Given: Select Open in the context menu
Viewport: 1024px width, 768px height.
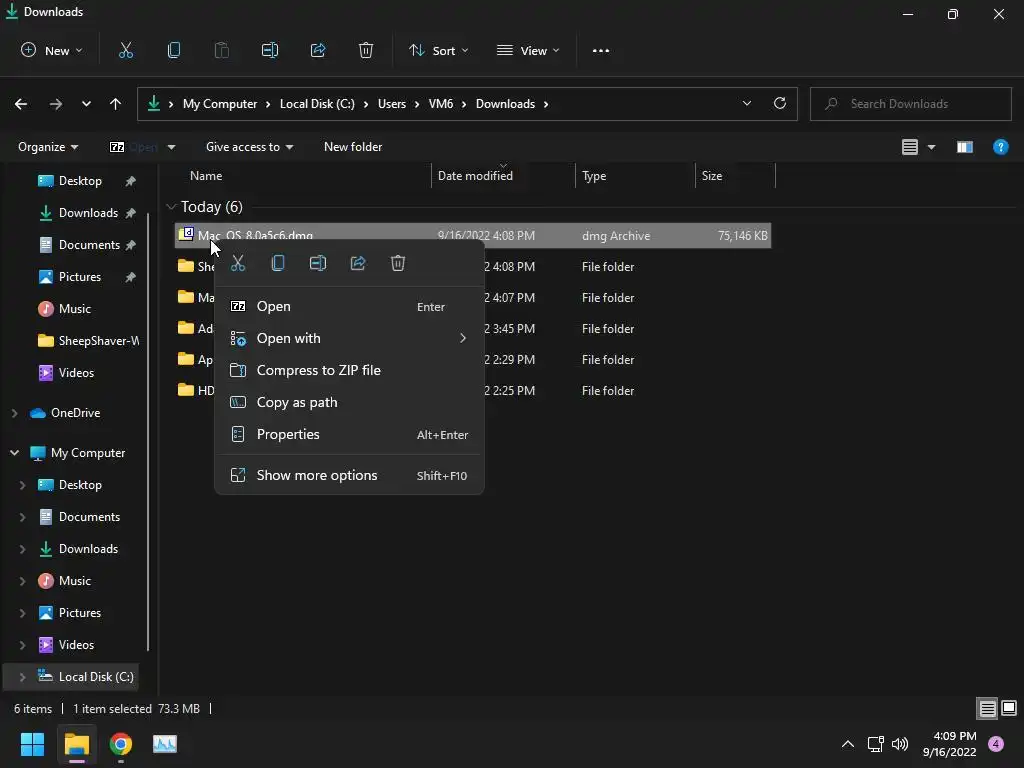Looking at the screenshot, I should [349, 306].
